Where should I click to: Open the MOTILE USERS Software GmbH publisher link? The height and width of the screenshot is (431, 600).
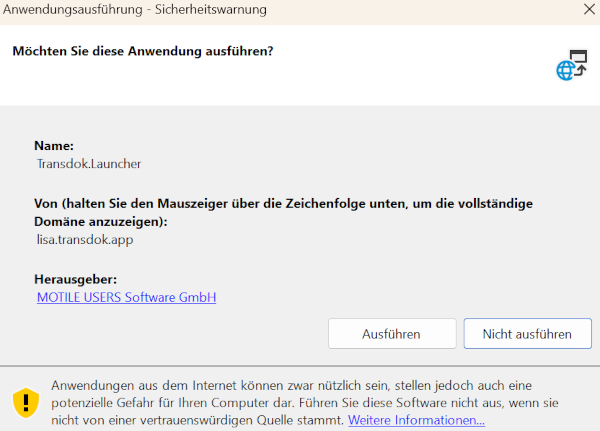point(126,297)
